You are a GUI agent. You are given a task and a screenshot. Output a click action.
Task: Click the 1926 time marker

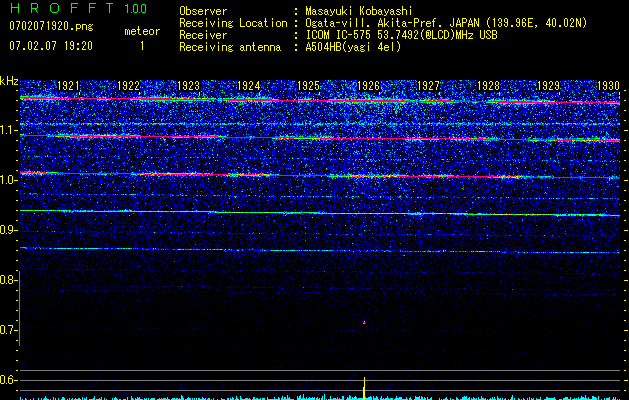click(369, 86)
